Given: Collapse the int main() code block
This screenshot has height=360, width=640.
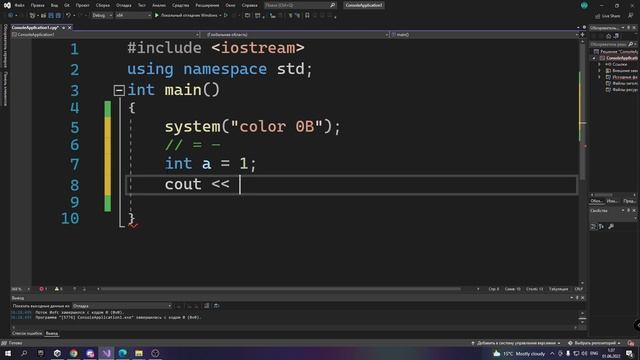Looking at the screenshot, I should click(119, 90).
